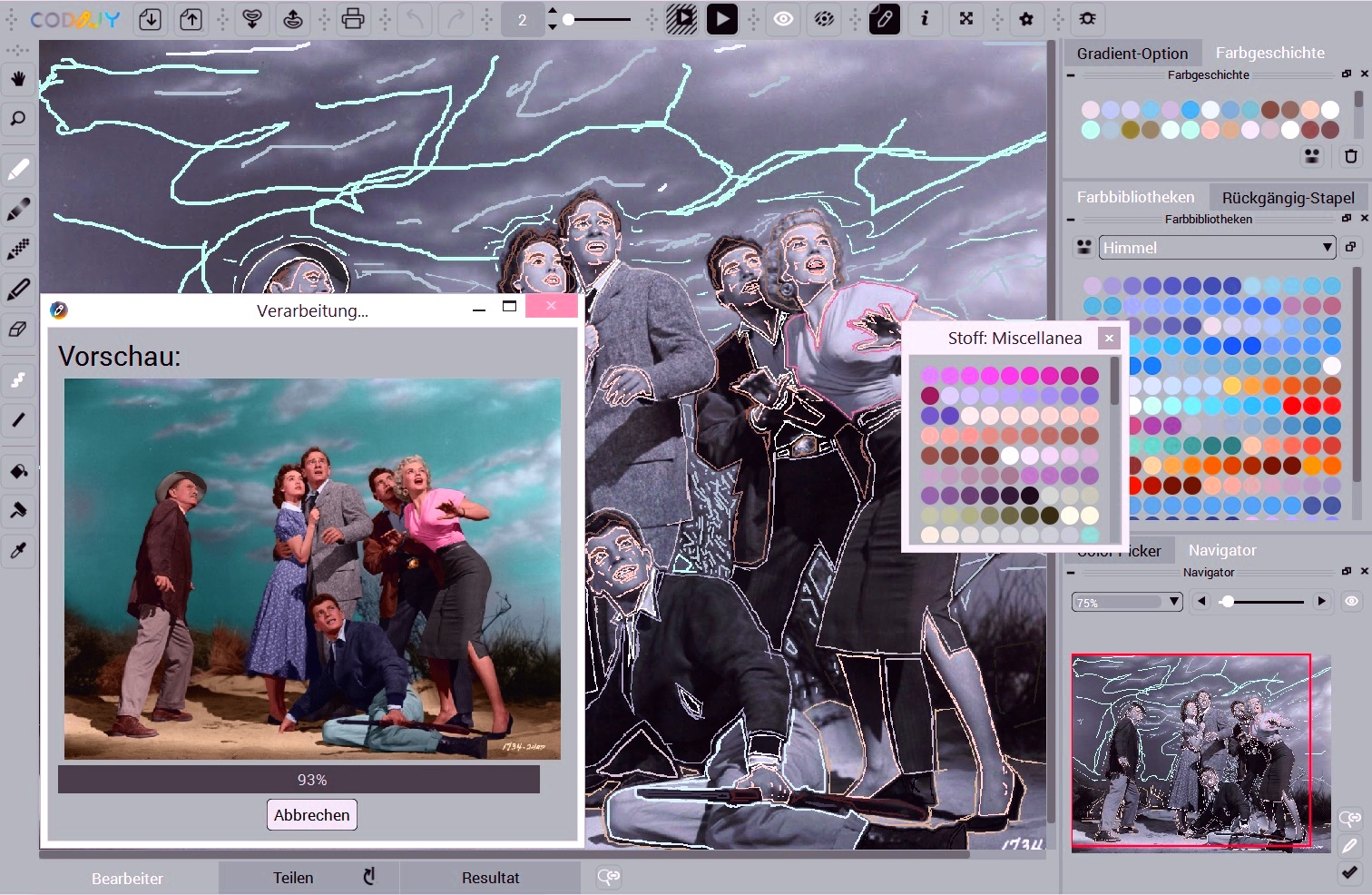Open the Bearbeiter tab at the bottom
1372x895 pixels.
click(128, 878)
